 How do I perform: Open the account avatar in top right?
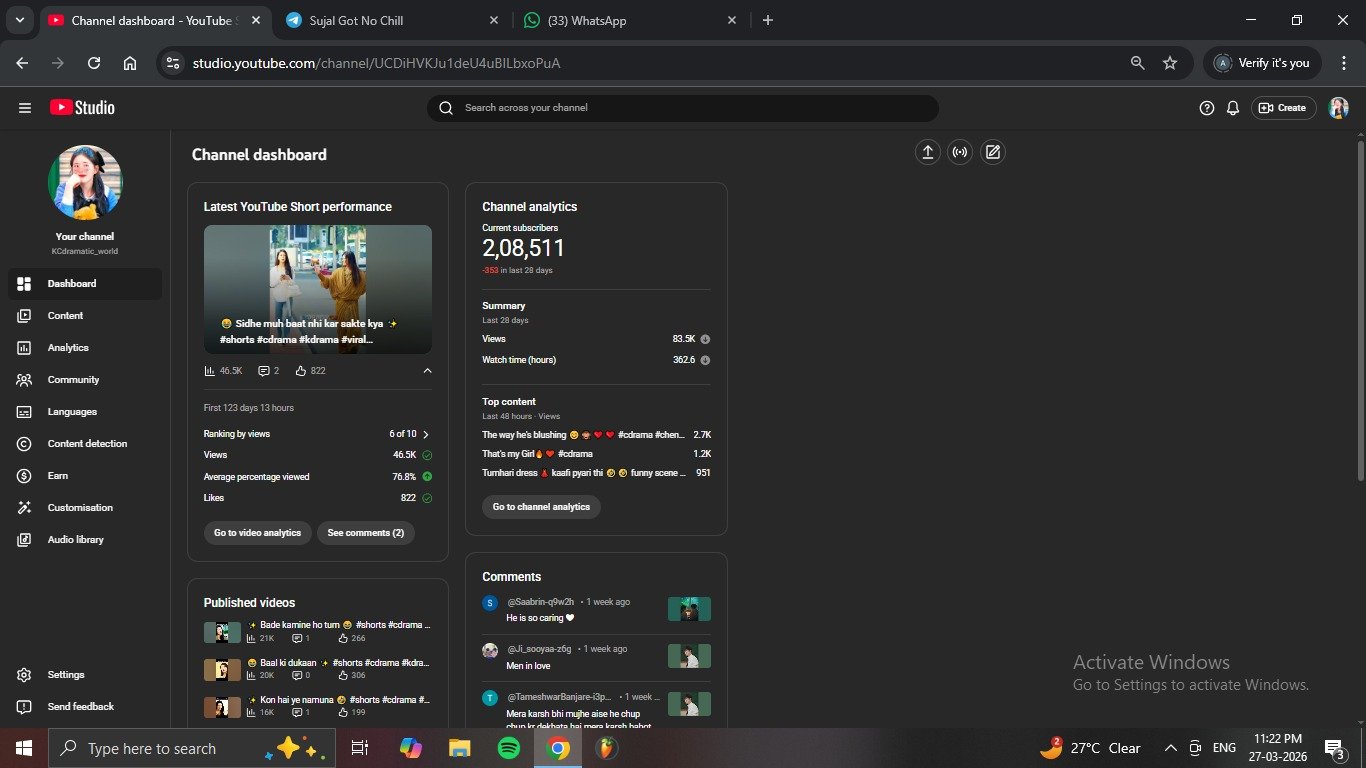[1338, 108]
